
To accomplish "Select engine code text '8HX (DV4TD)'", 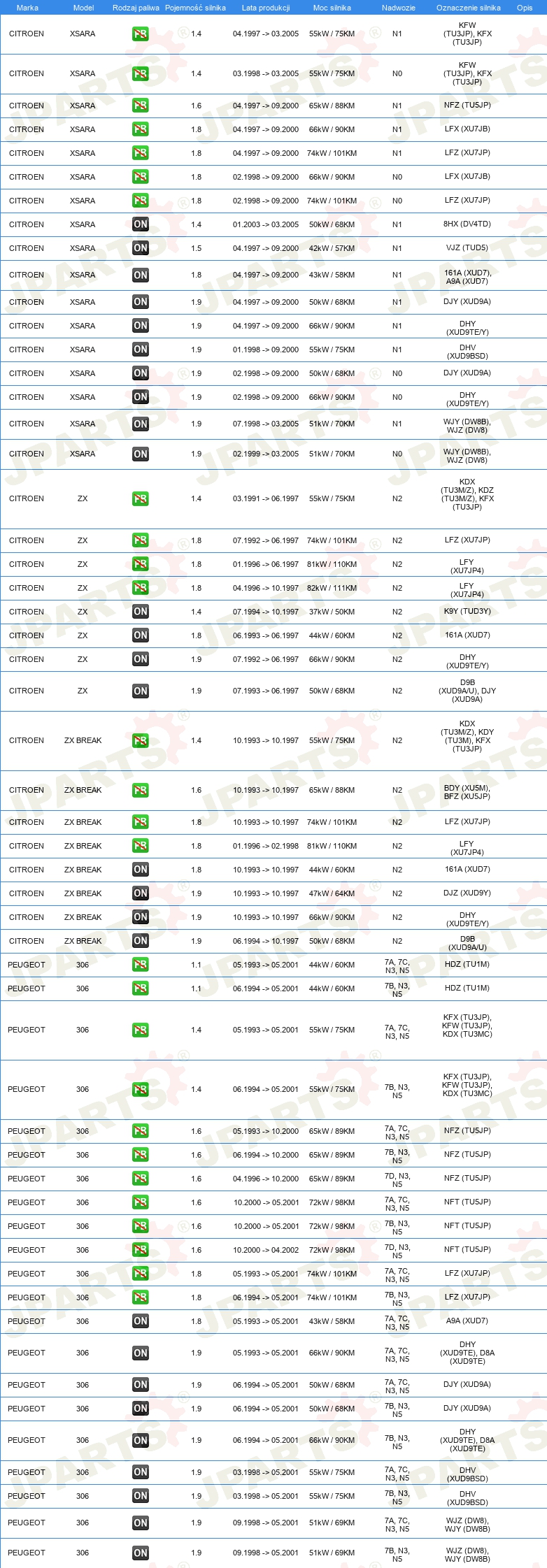I will (467, 224).
